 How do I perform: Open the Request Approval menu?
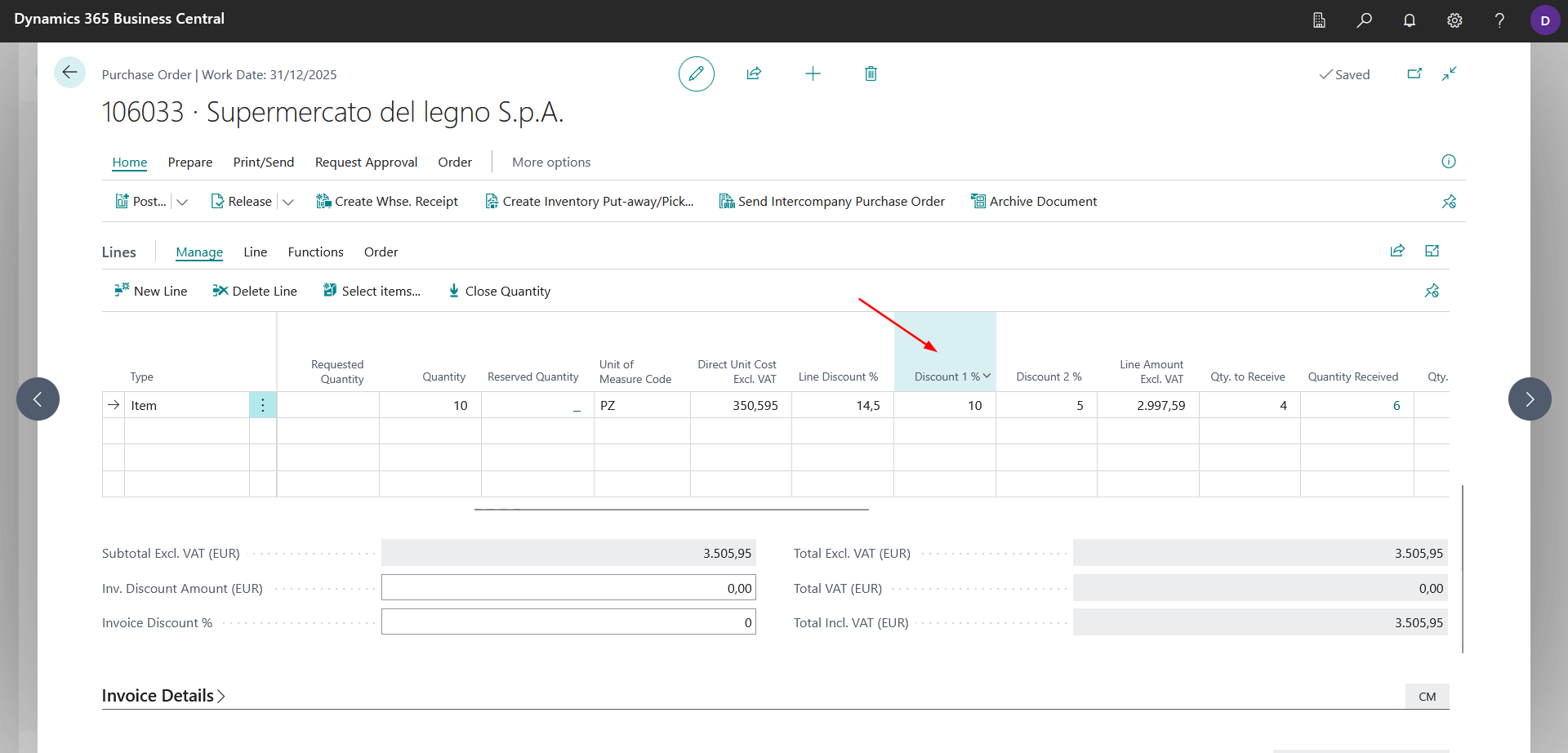point(366,163)
